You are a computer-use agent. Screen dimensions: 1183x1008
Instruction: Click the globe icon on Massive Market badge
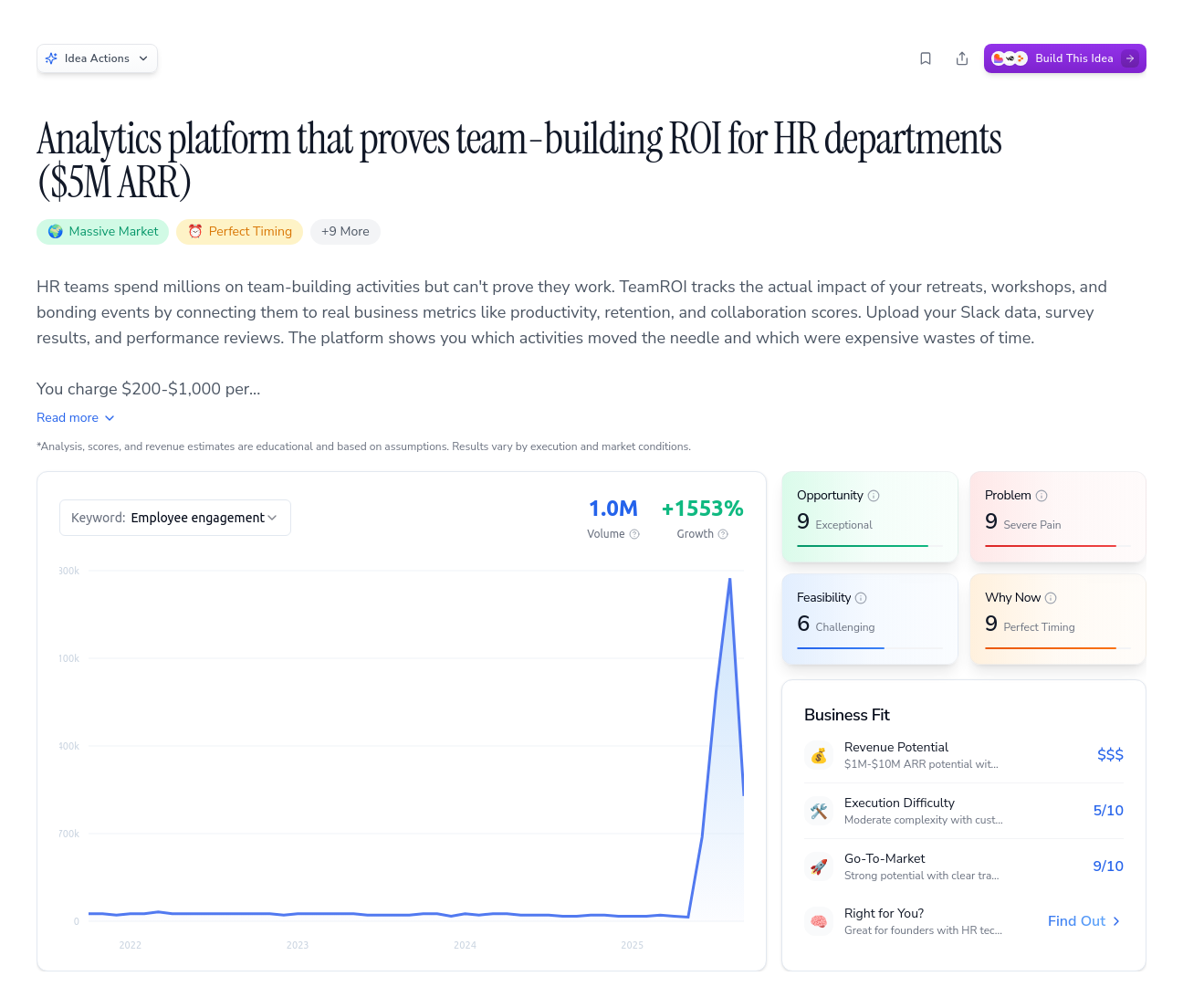point(56,231)
